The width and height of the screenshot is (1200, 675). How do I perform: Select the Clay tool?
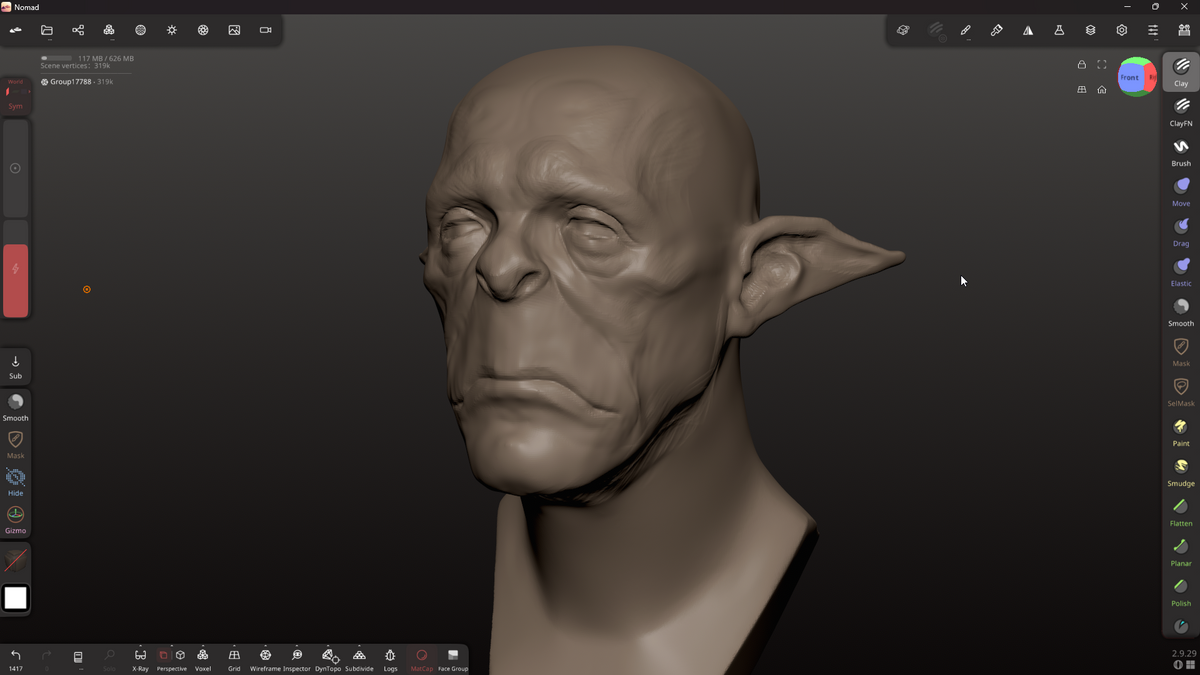coord(1181,72)
